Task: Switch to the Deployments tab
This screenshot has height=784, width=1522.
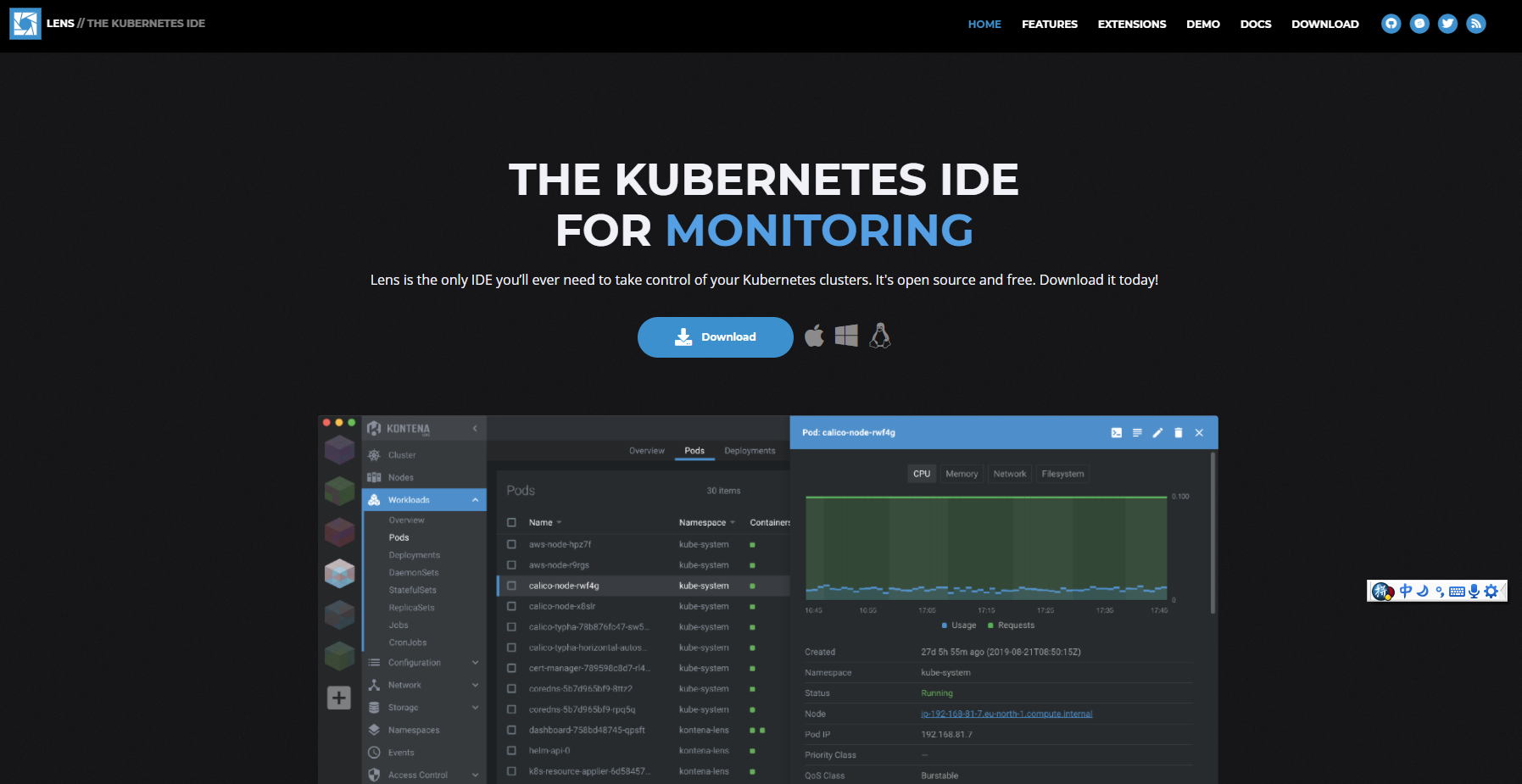Action: pyautogui.click(x=750, y=451)
